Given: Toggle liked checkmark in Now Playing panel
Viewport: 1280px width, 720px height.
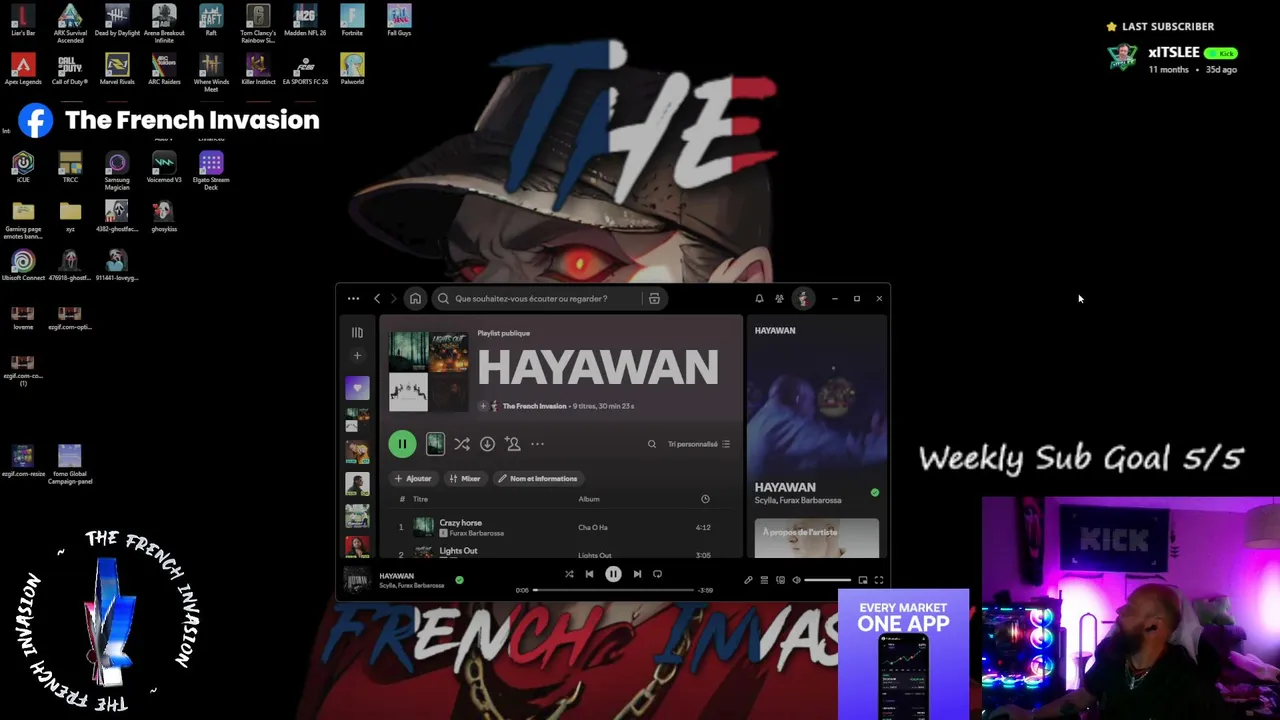Looking at the screenshot, I should click(x=875, y=492).
